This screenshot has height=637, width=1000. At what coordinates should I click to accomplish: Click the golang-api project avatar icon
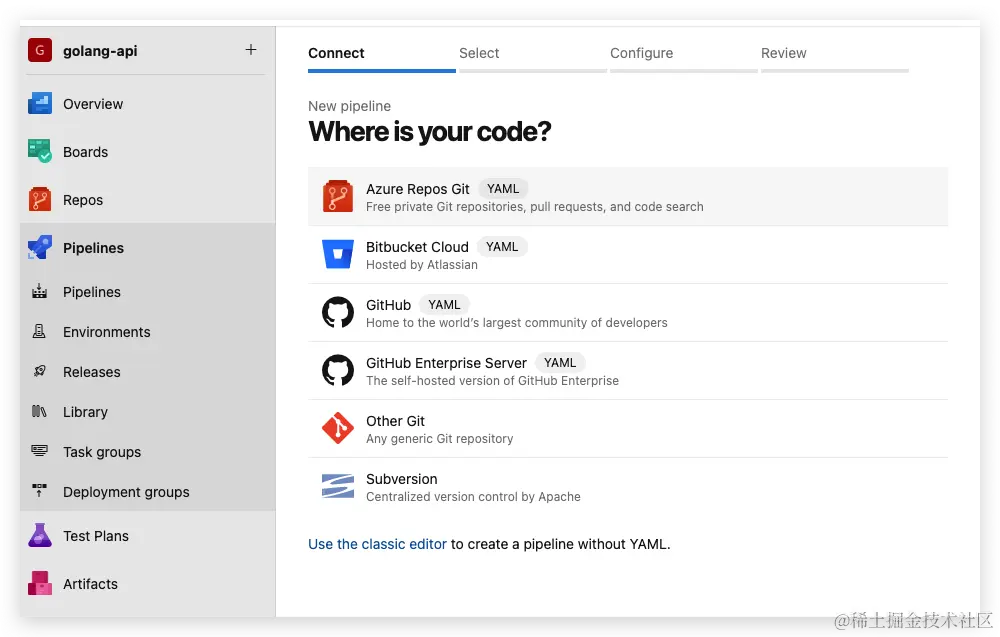click(40, 50)
